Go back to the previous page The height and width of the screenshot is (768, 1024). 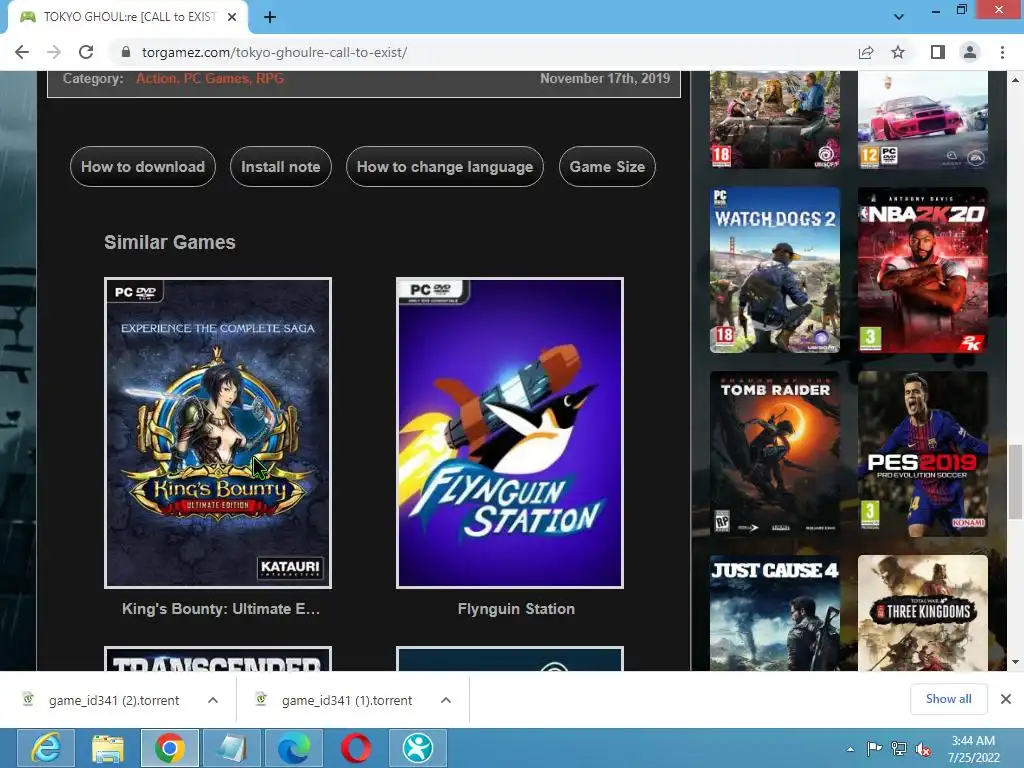click(22, 52)
